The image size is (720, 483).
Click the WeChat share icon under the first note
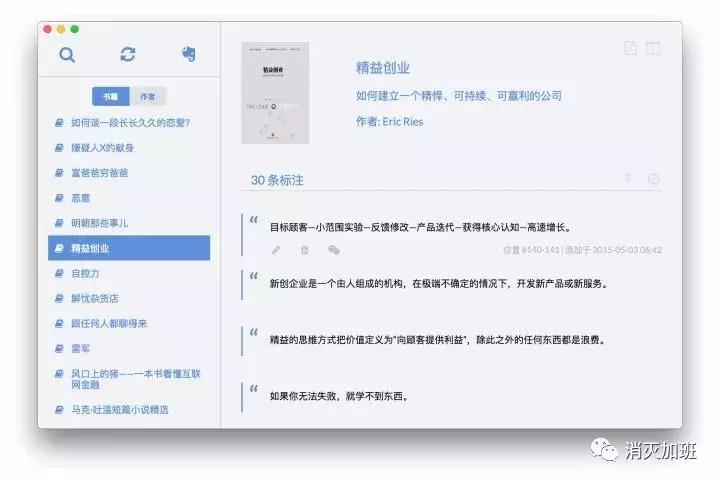(x=334, y=250)
